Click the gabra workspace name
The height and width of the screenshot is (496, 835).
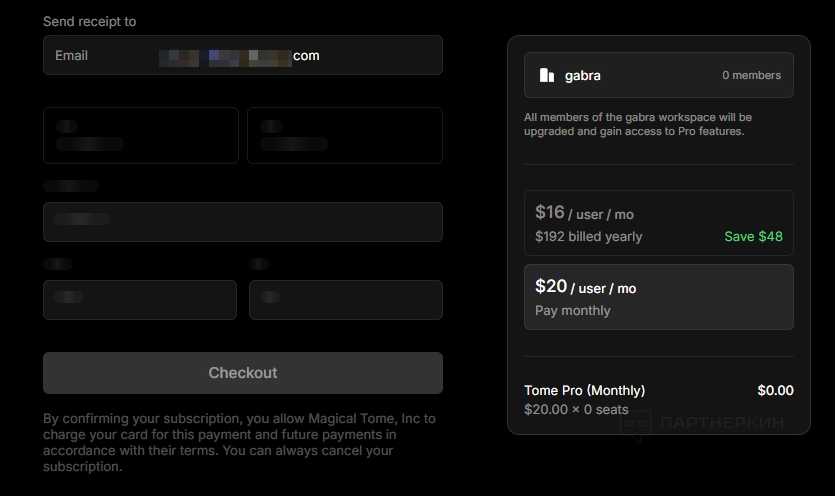(x=582, y=75)
